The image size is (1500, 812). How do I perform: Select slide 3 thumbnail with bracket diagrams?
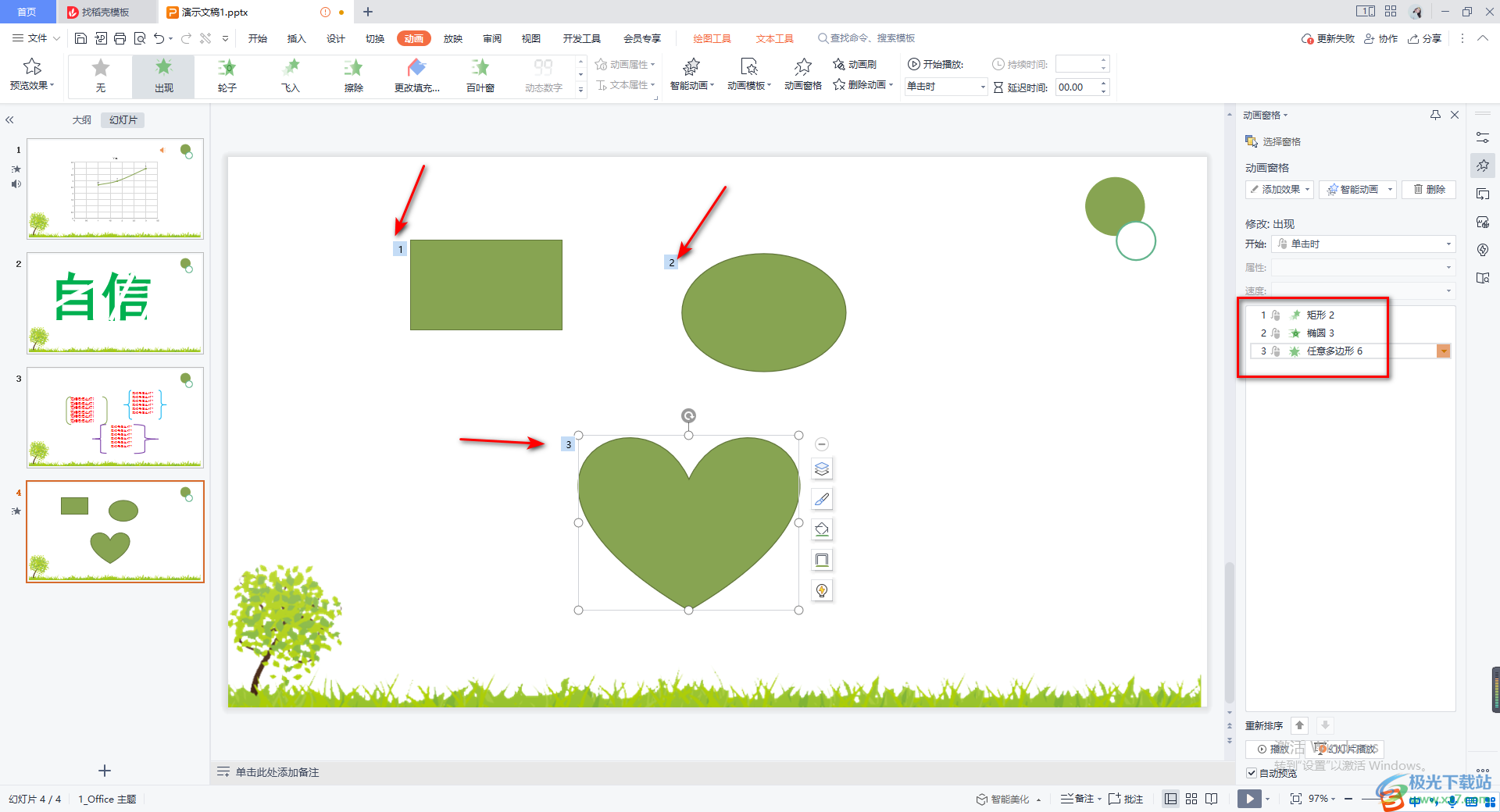[115, 418]
